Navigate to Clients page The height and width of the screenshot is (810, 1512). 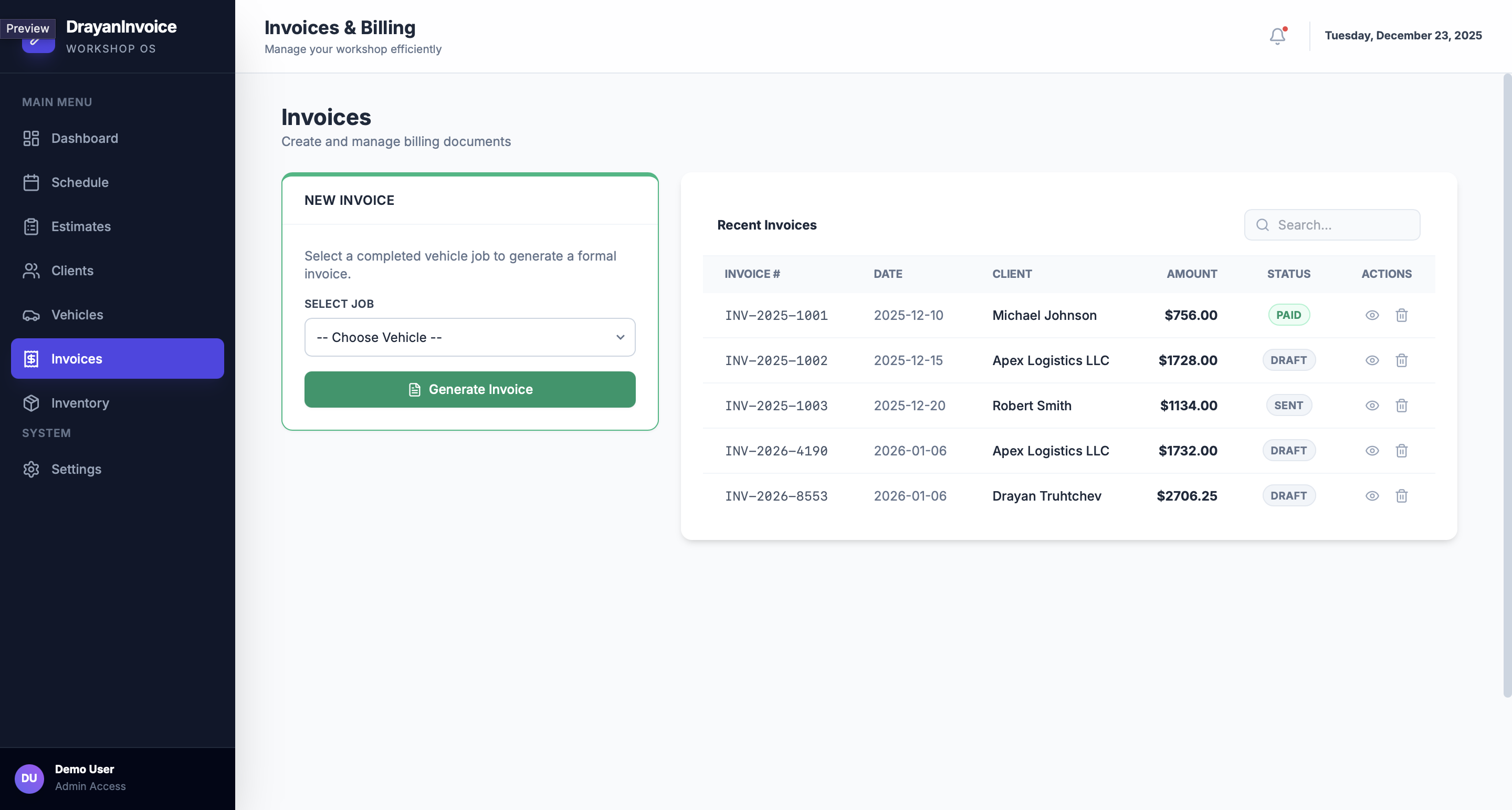tap(118, 270)
